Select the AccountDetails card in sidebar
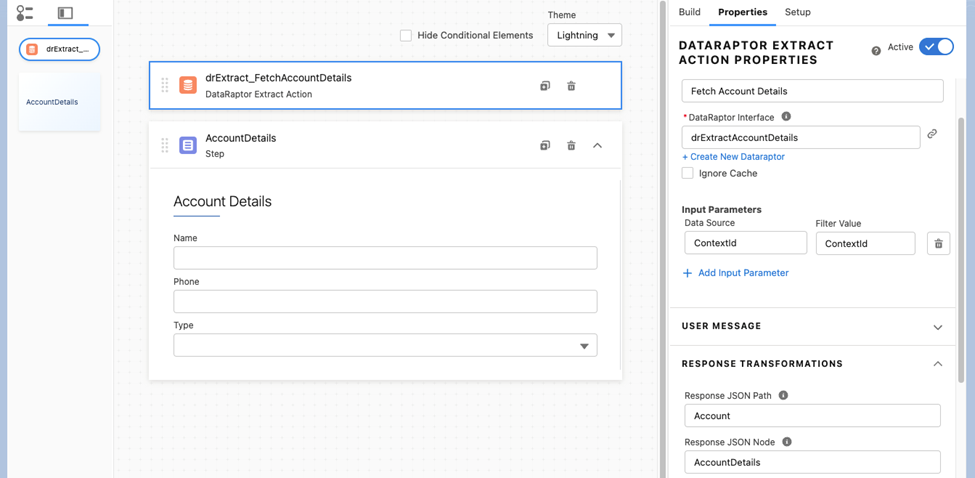This screenshot has width=975, height=478. 60,102
